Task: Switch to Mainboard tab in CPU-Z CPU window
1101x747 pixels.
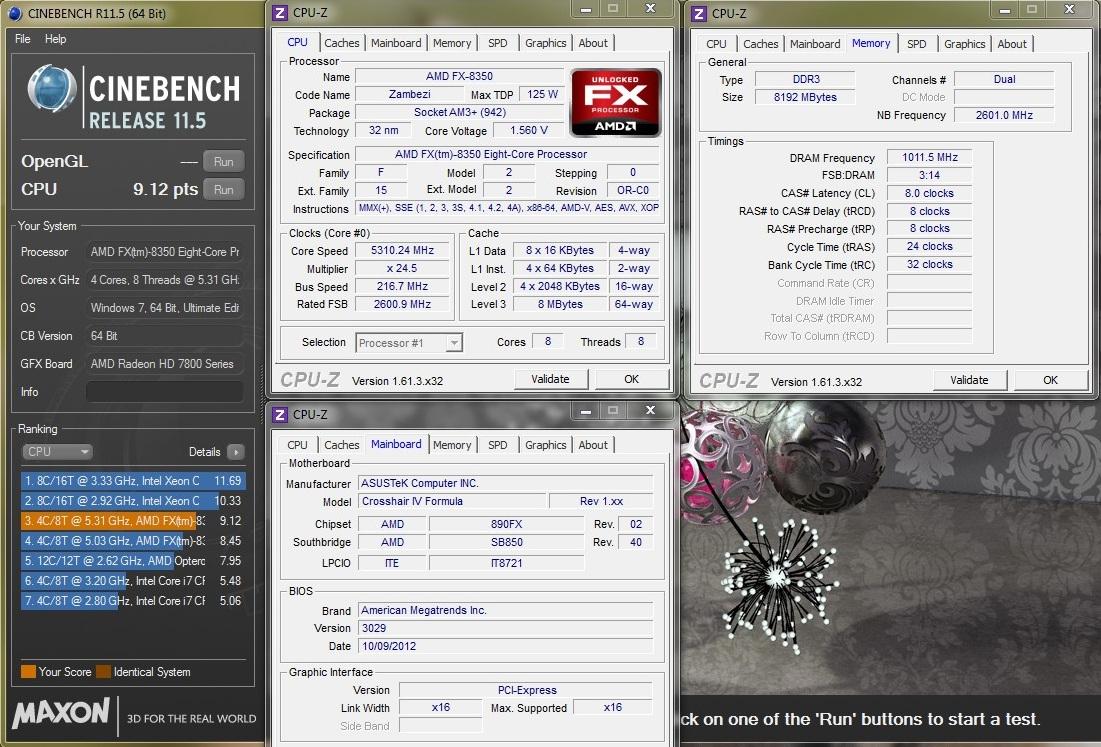Action: click(396, 43)
